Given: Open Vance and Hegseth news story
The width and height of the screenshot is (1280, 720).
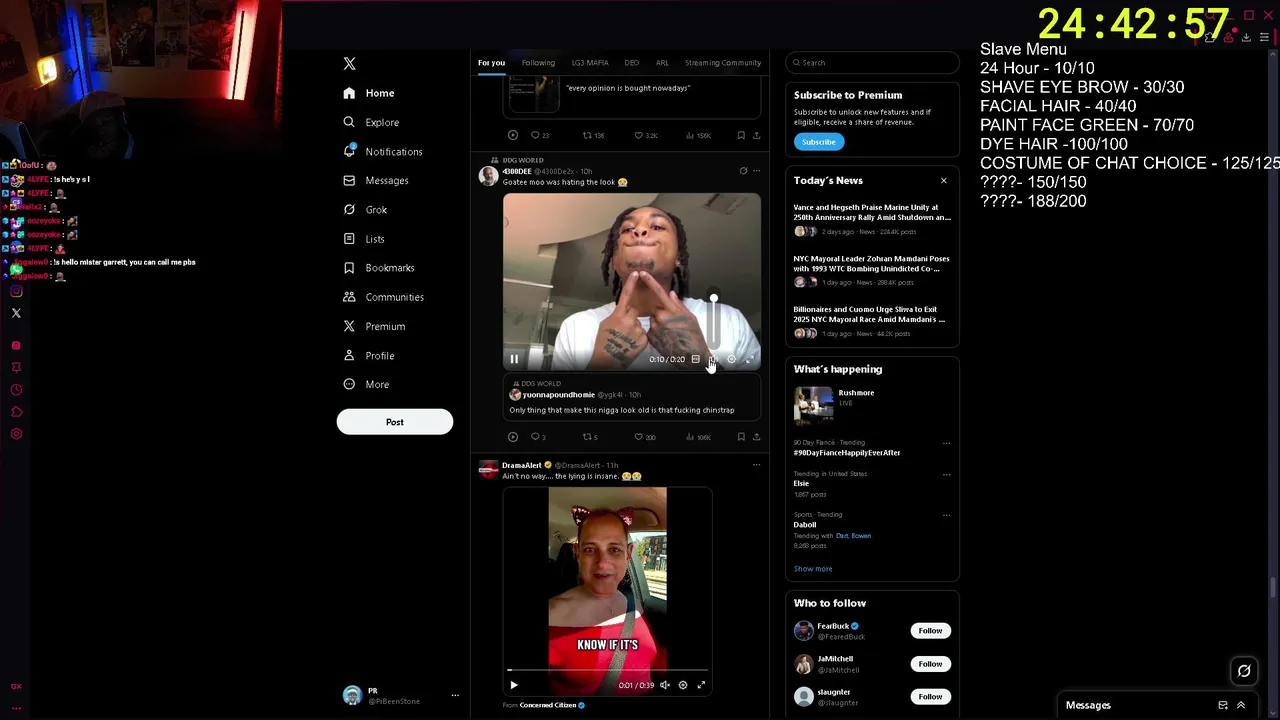Looking at the screenshot, I should click(872, 221).
